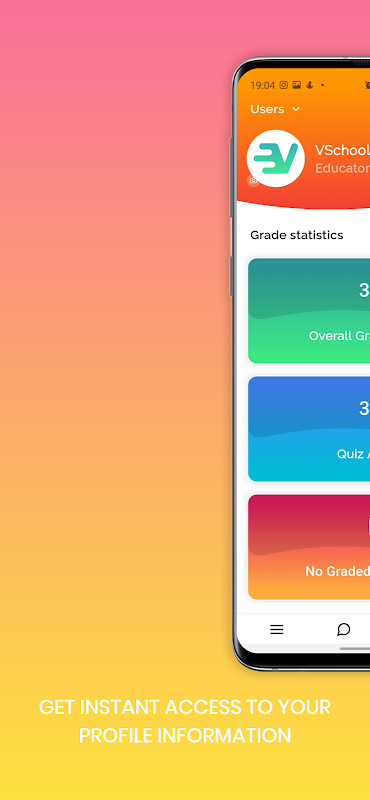Tap the 19:04 clock in status bar
370x800 pixels.
[263, 86]
